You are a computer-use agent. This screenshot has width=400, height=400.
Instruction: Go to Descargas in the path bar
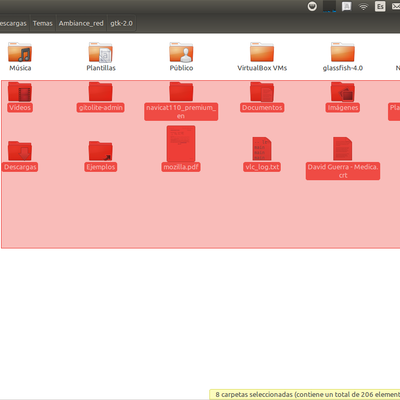(14, 23)
